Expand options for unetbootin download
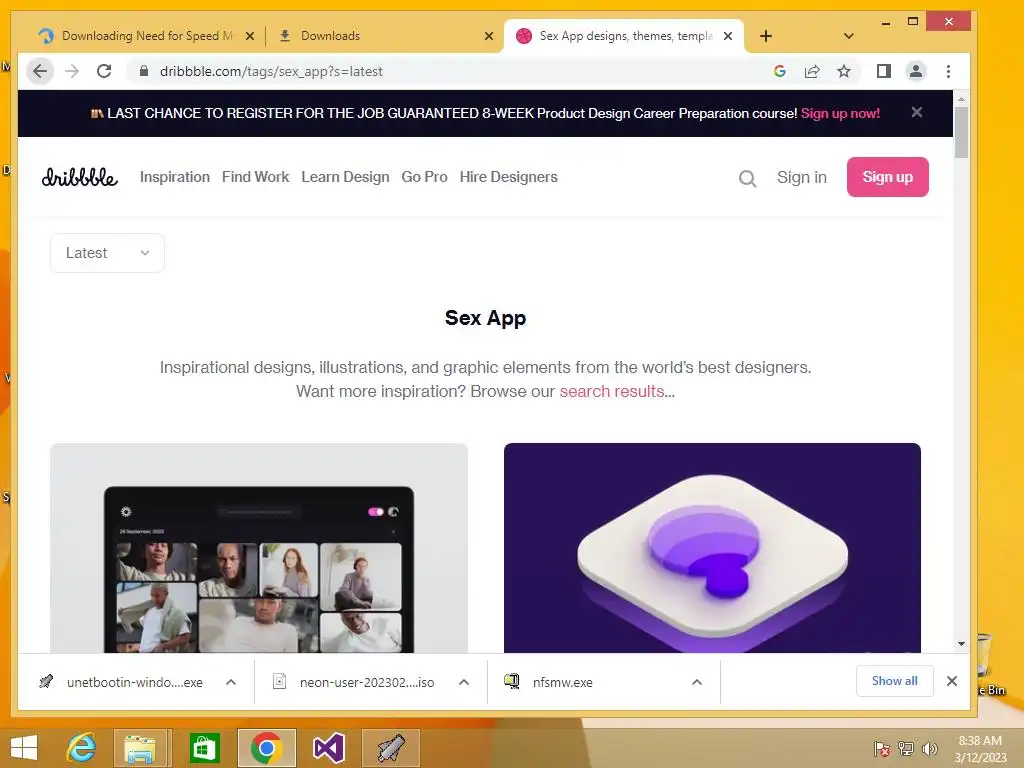This screenshot has width=1024, height=768. [x=231, y=682]
